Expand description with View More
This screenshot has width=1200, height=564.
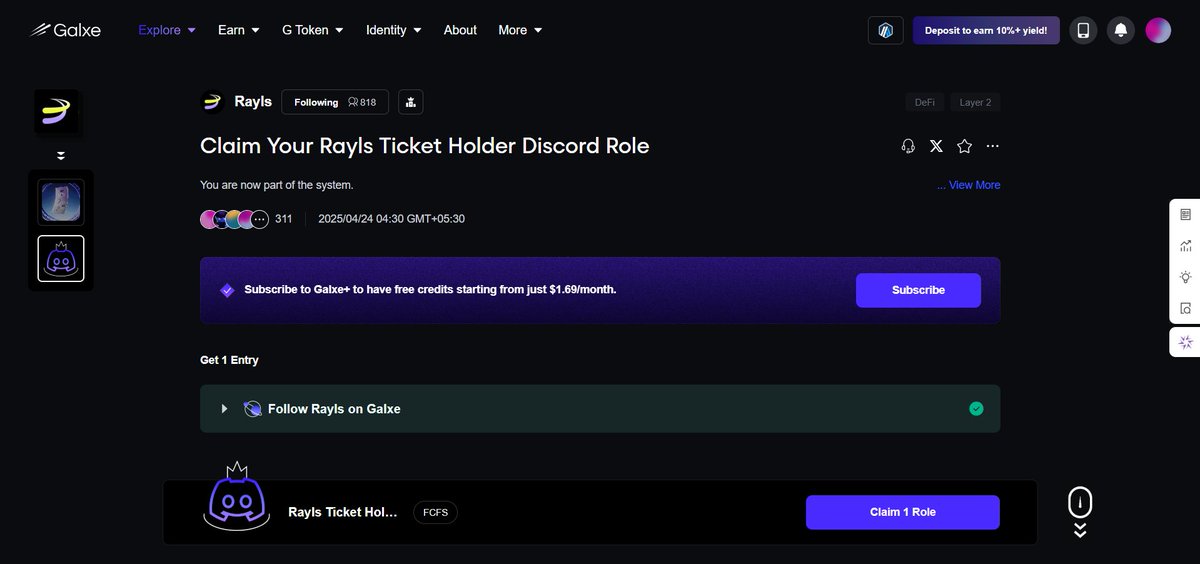(x=968, y=185)
